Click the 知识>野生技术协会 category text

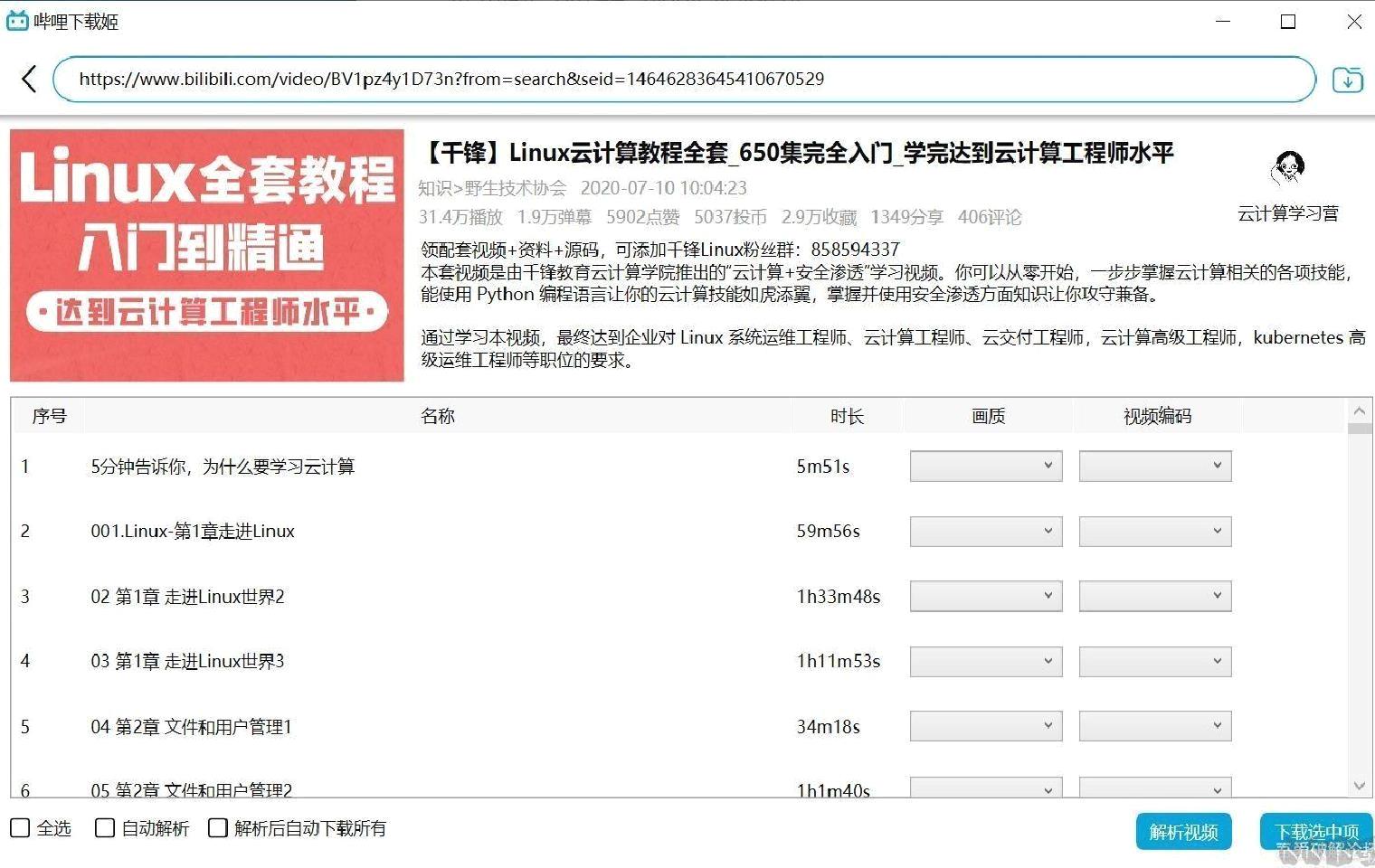tap(492, 188)
